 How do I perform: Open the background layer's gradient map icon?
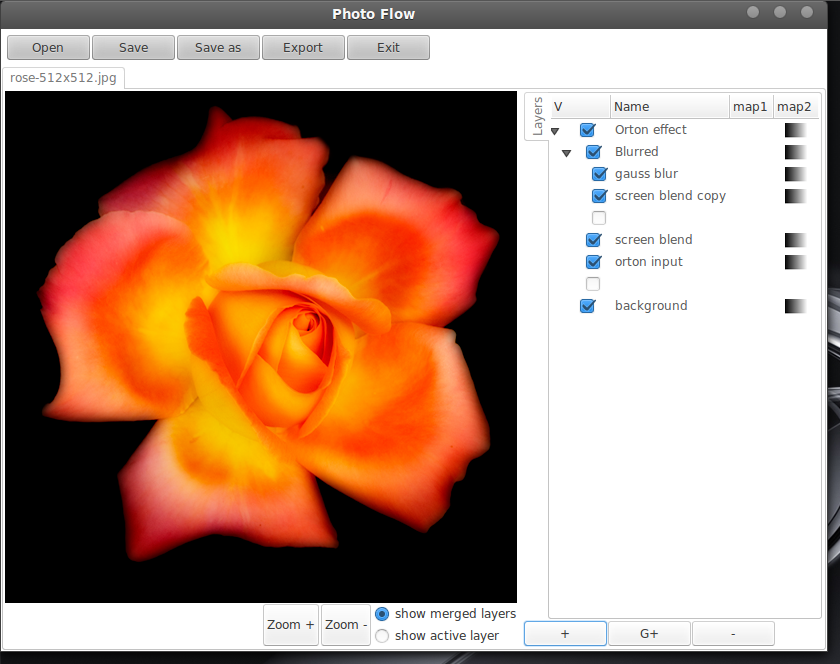[x=795, y=305]
